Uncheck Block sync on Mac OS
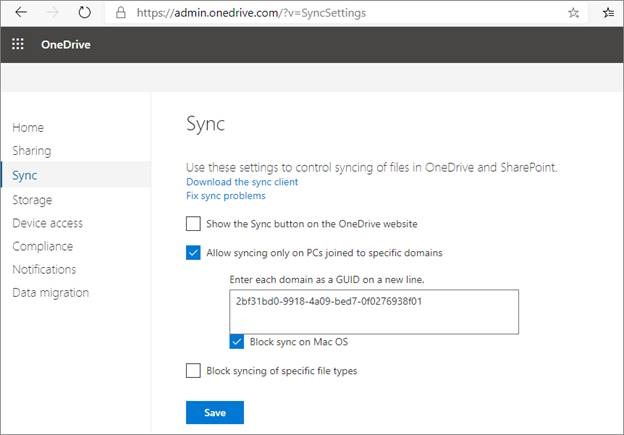624x435 pixels. click(x=236, y=341)
